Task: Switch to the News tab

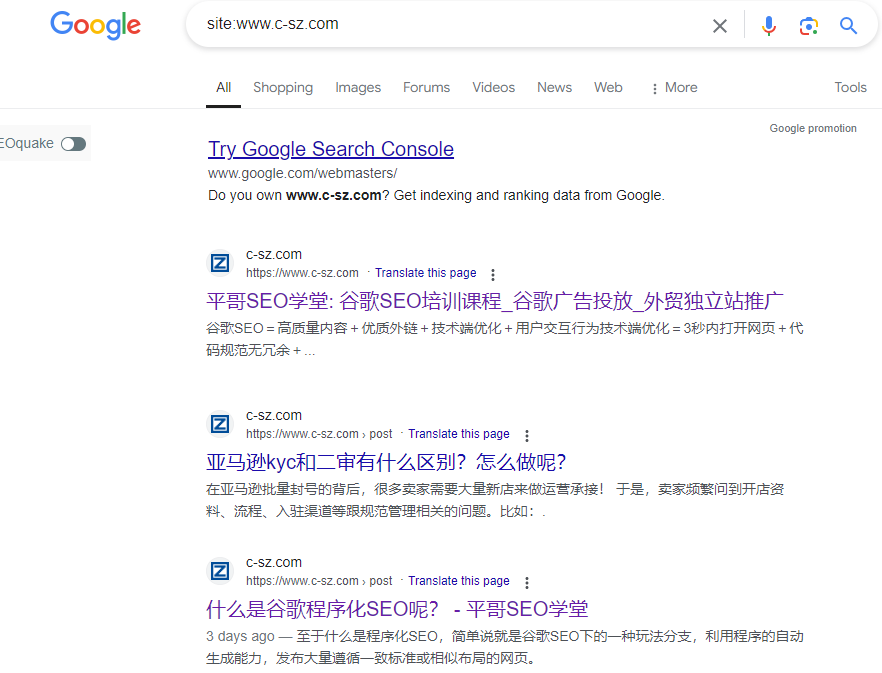Action: pyautogui.click(x=554, y=88)
